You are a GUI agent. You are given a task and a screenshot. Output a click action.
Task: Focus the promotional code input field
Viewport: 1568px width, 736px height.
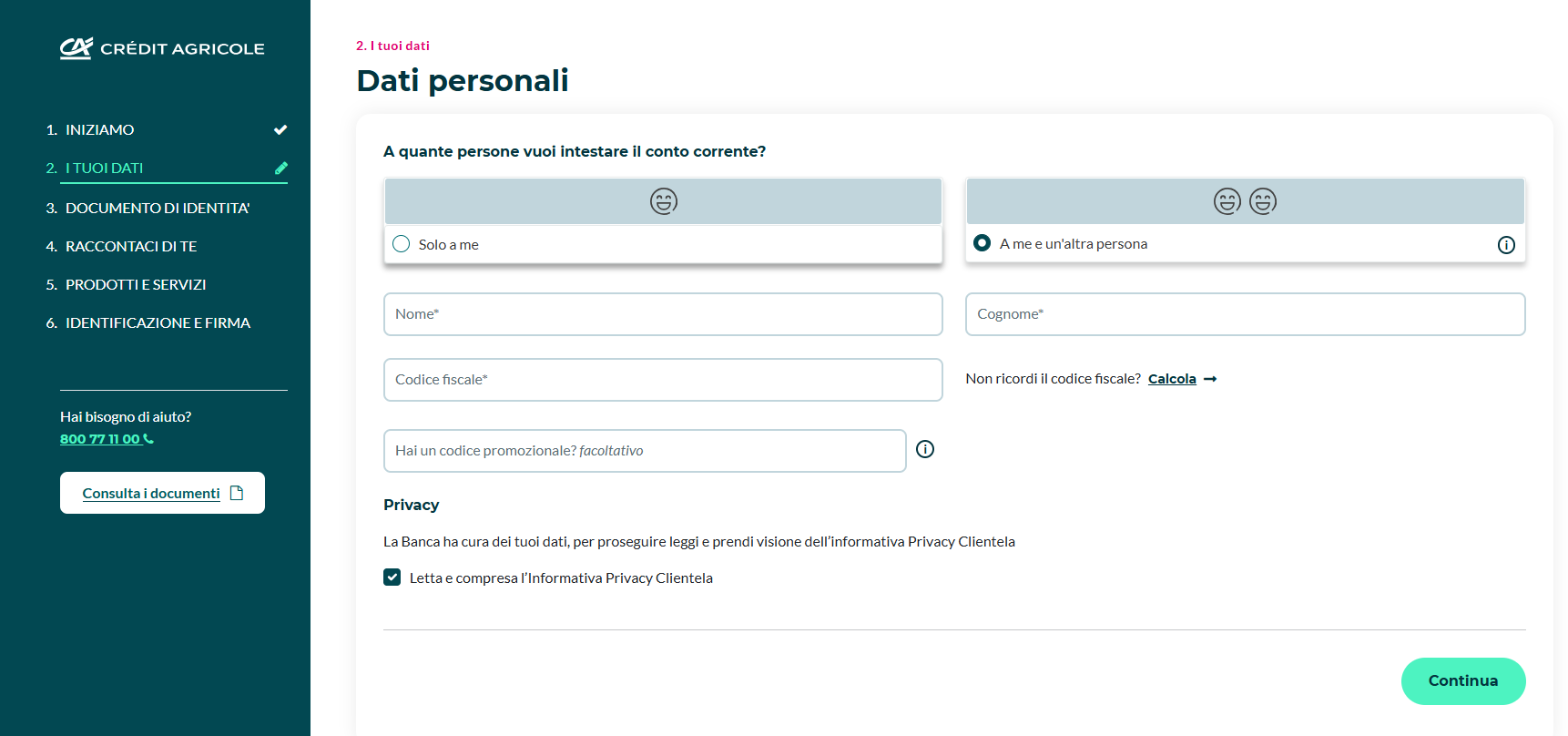tap(645, 451)
